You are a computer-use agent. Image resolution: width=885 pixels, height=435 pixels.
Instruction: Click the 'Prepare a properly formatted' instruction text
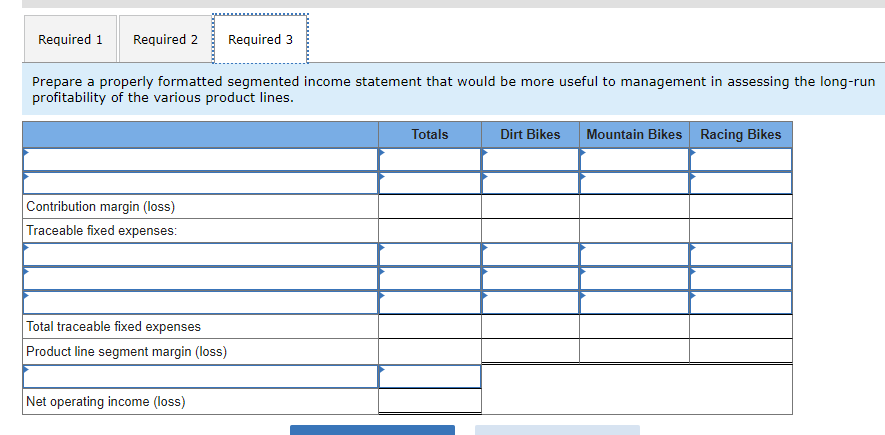(x=453, y=90)
